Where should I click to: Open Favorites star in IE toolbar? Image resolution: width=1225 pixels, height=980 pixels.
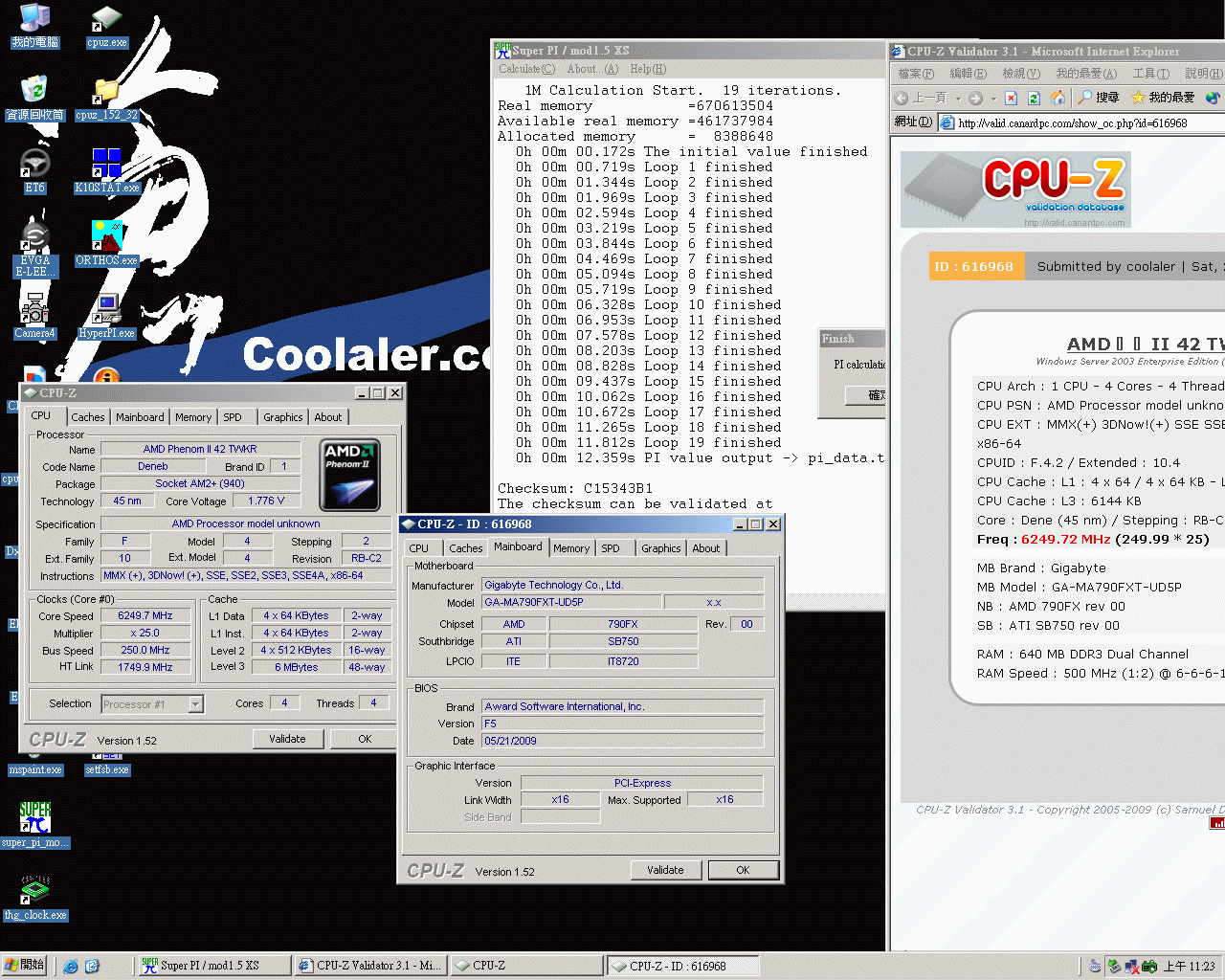(1163, 98)
